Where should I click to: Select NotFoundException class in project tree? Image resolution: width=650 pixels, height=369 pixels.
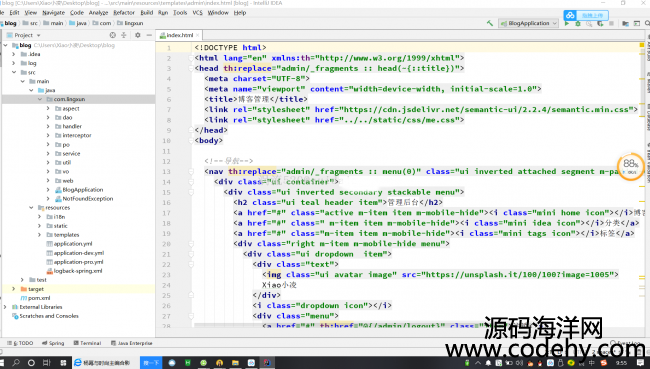pyautogui.click(x=87, y=199)
